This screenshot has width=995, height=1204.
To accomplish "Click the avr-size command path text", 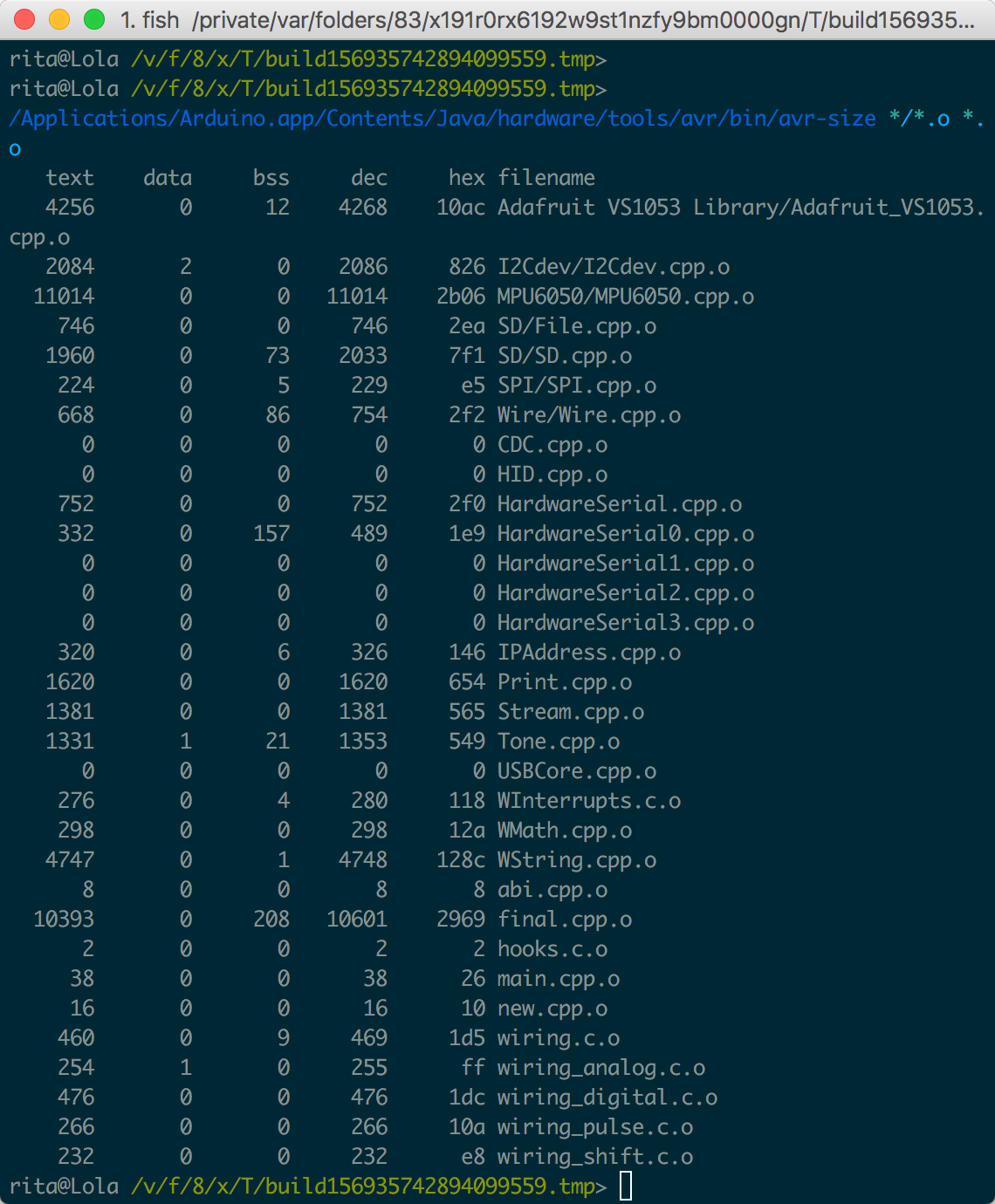I will (443, 119).
